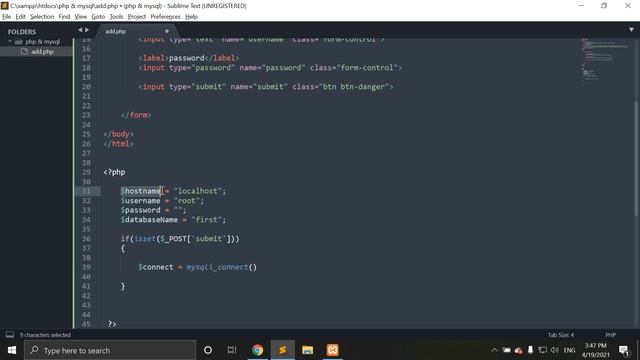640x360 pixels.
Task: Place cursor on $username line
Action: tap(162, 201)
